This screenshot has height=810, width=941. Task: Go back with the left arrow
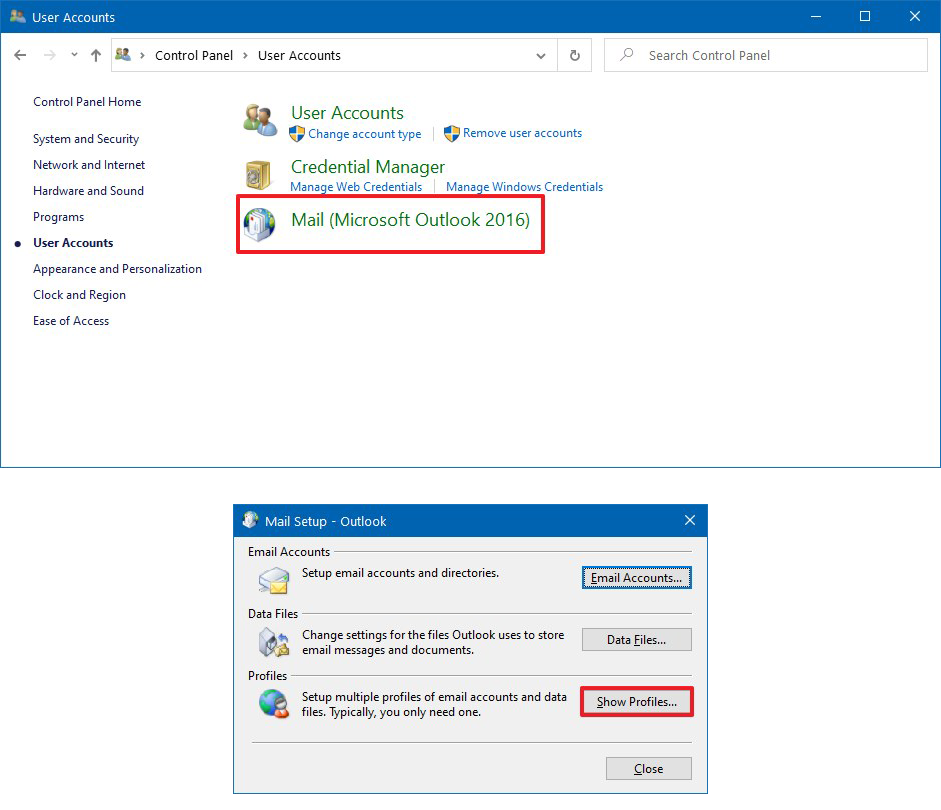[20, 55]
